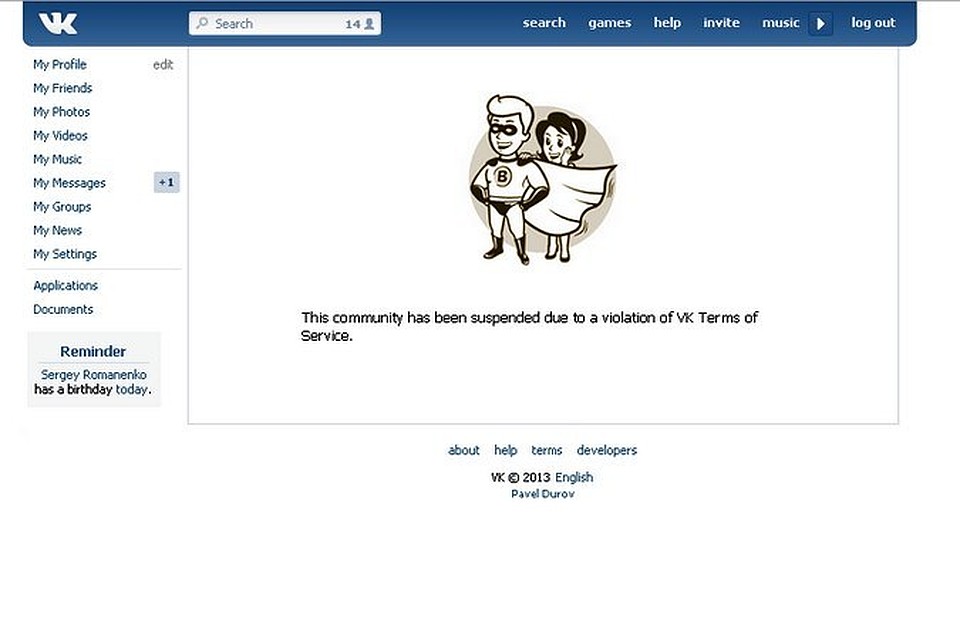The width and height of the screenshot is (960, 632).
Task: Open the developers footer link
Action: point(607,450)
